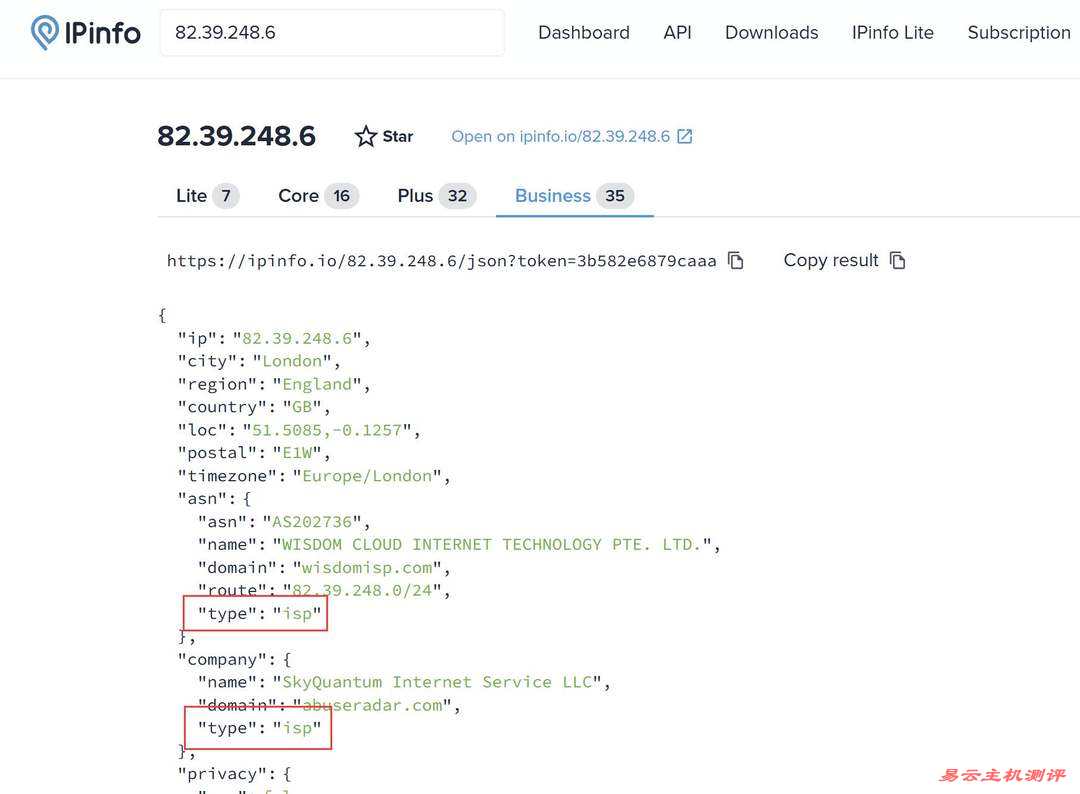Switch to the Plus tab

click(435, 196)
